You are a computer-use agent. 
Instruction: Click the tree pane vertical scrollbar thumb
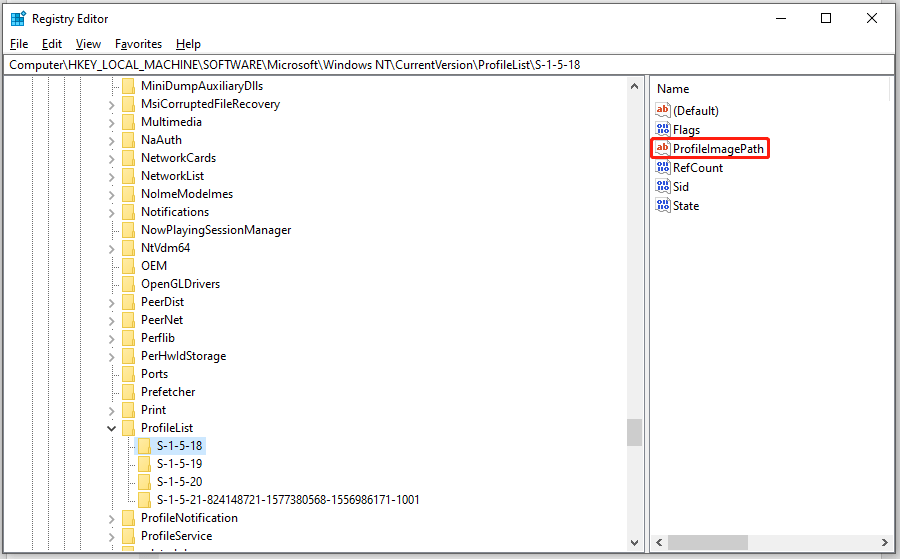click(634, 433)
